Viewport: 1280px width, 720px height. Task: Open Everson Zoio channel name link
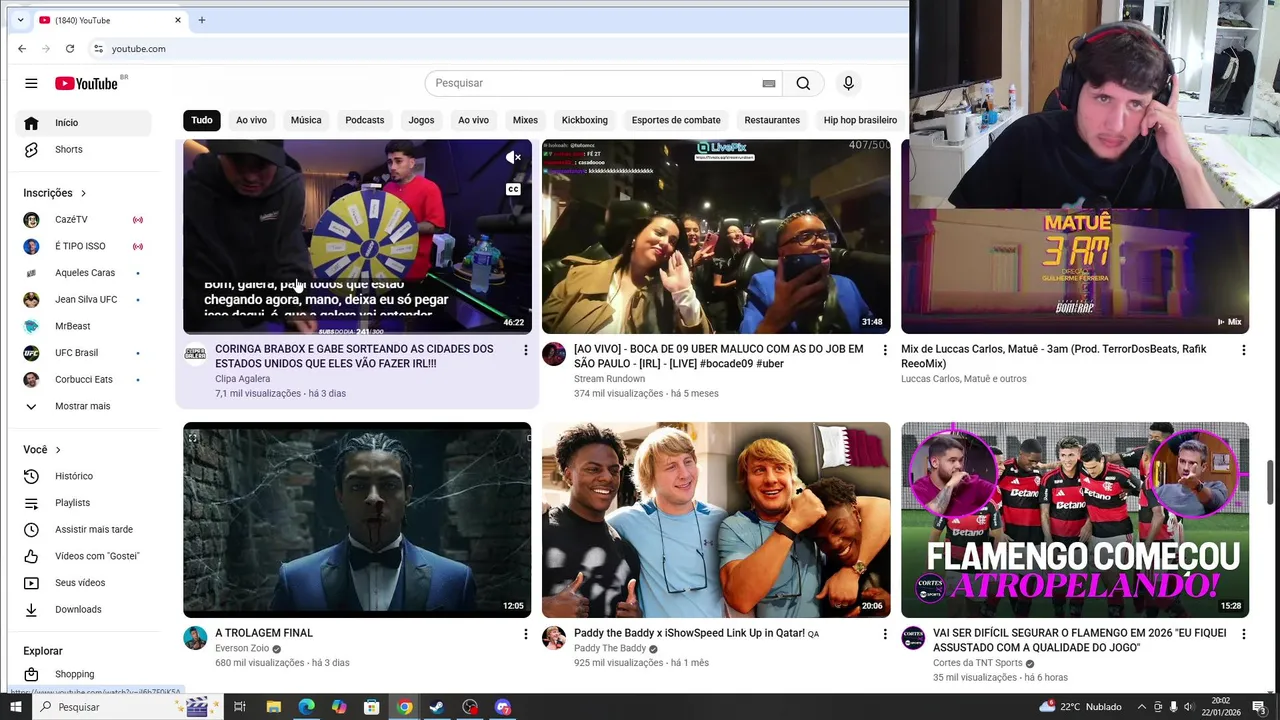coord(242,648)
